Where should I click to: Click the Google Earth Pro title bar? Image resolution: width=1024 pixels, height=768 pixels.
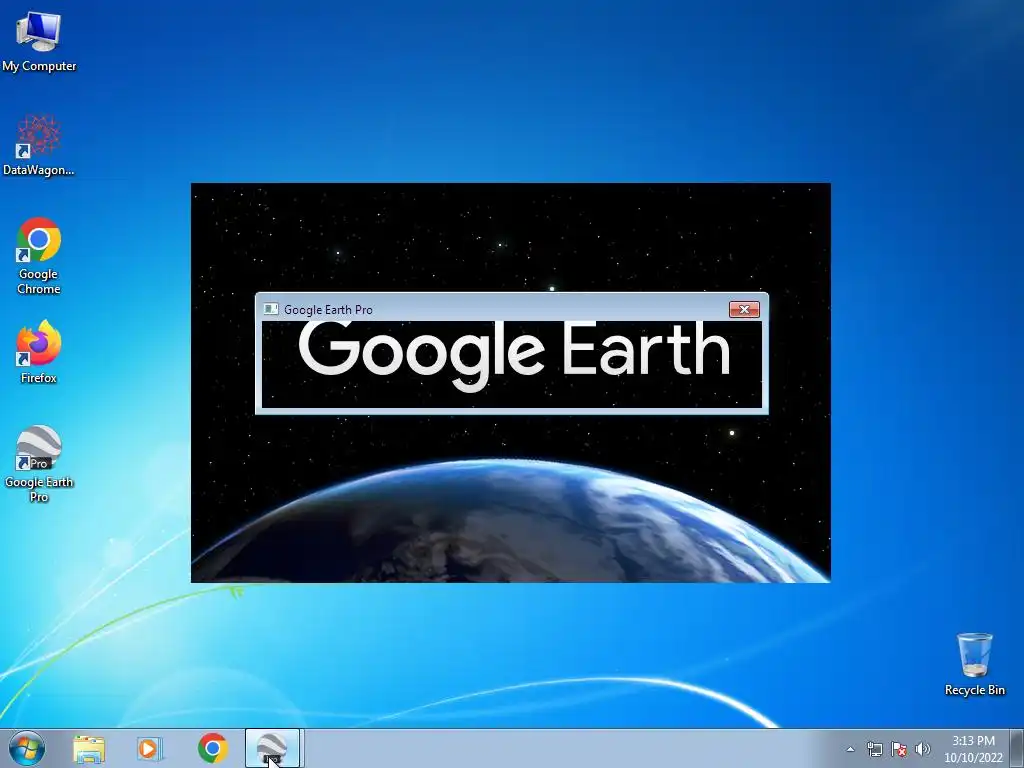(x=511, y=309)
